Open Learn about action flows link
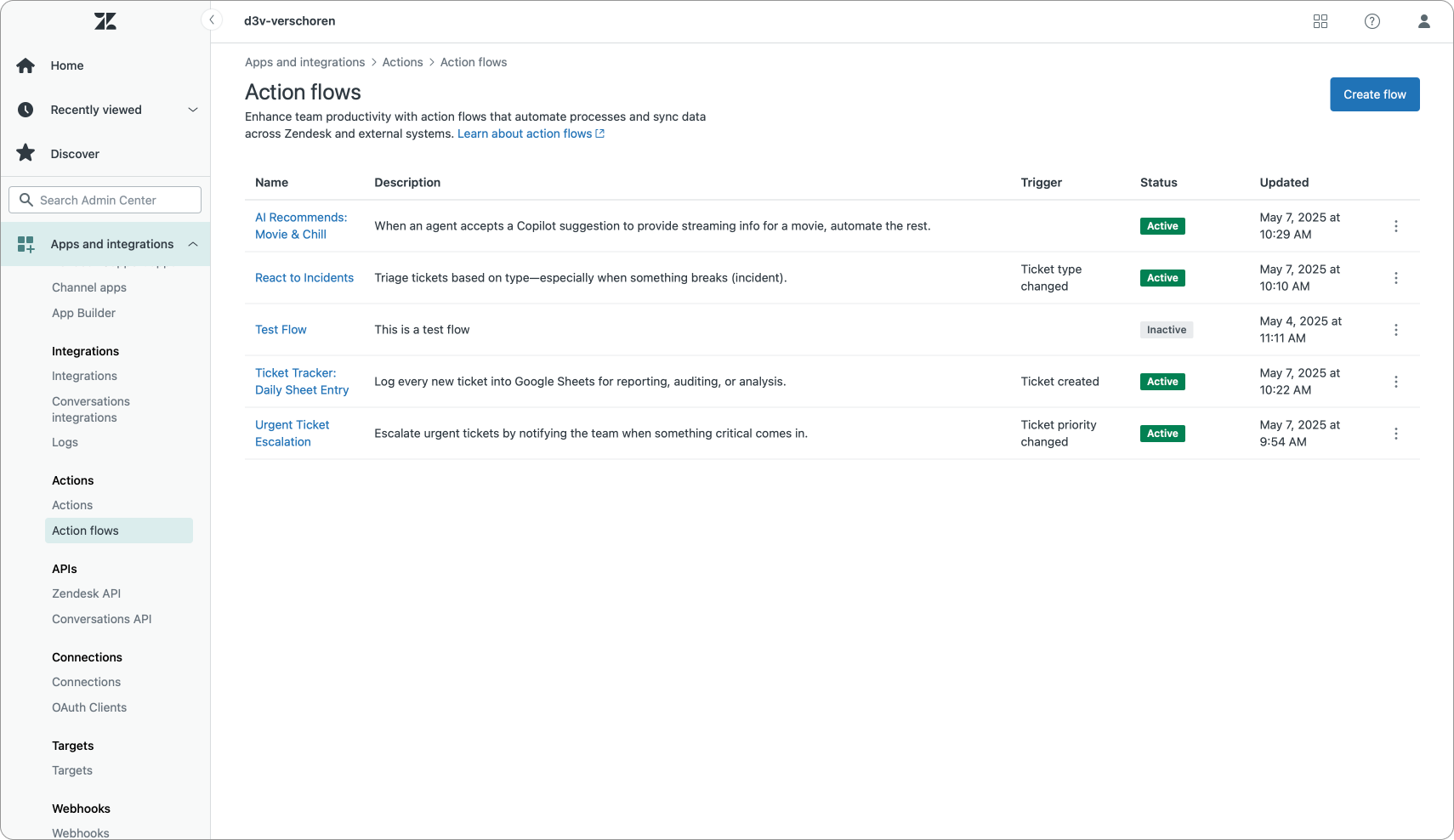The width and height of the screenshot is (1454, 840). pos(531,133)
